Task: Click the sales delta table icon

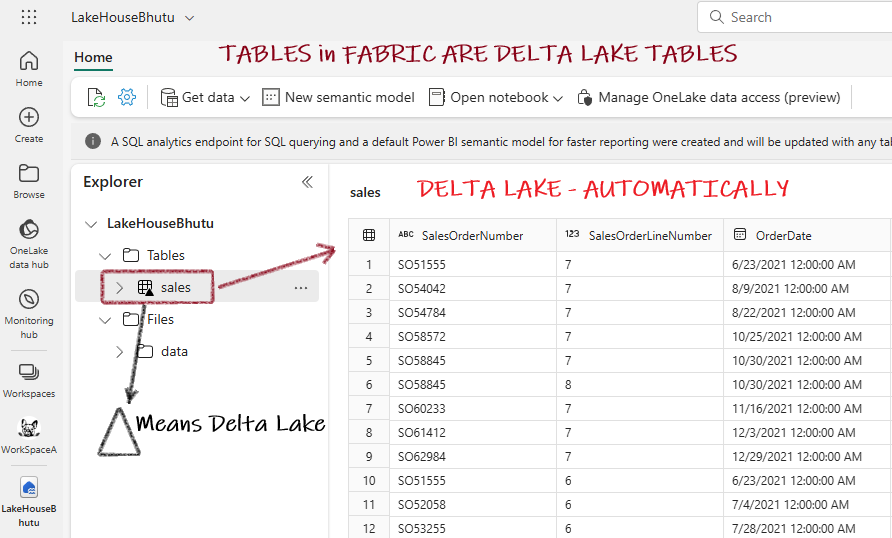Action: click(146, 288)
